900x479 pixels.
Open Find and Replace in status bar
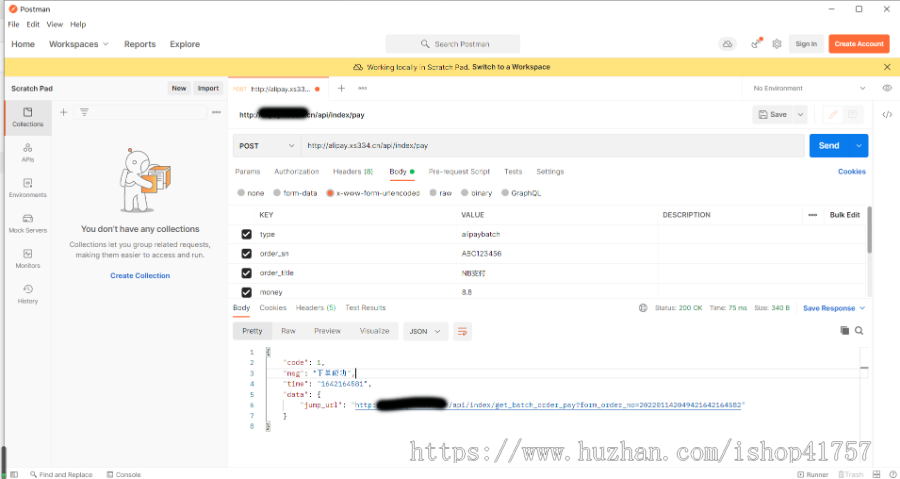(x=61, y=474)
